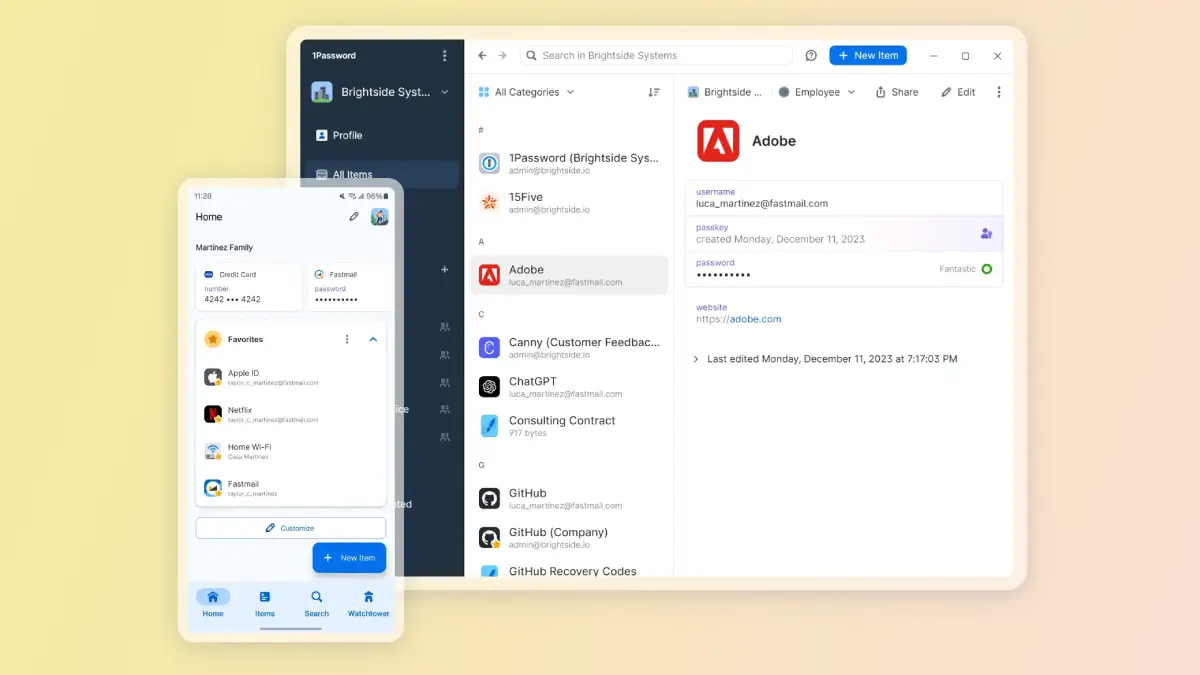Screen dimensions: 1200x675
Task: Open the Profile item in sidebar
Action: point(347,135)
